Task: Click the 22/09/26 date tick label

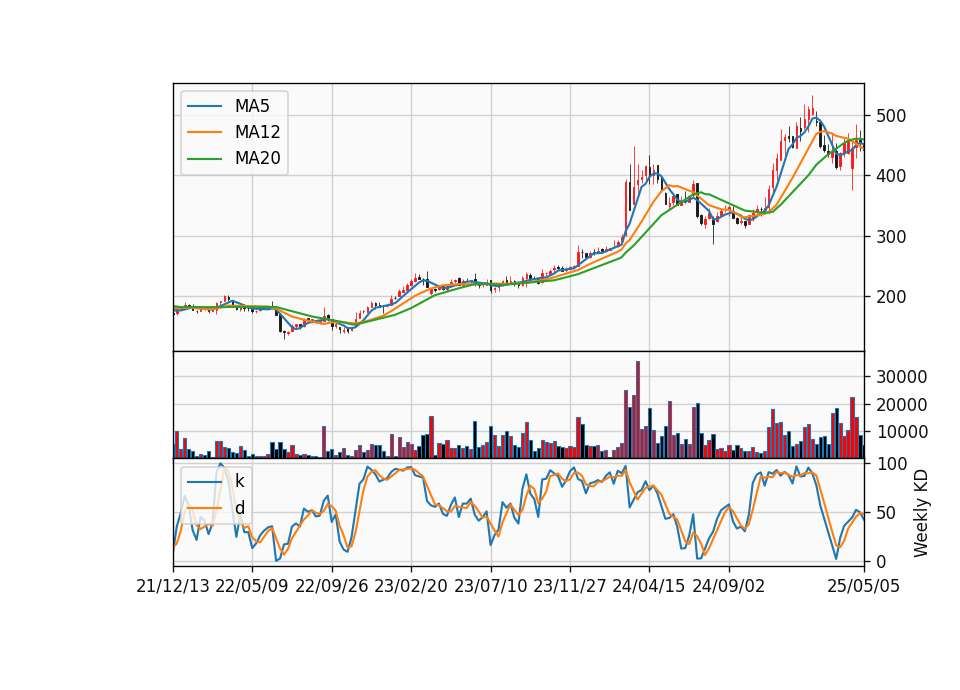Action: pyautogui.click(x=332, y=587)
